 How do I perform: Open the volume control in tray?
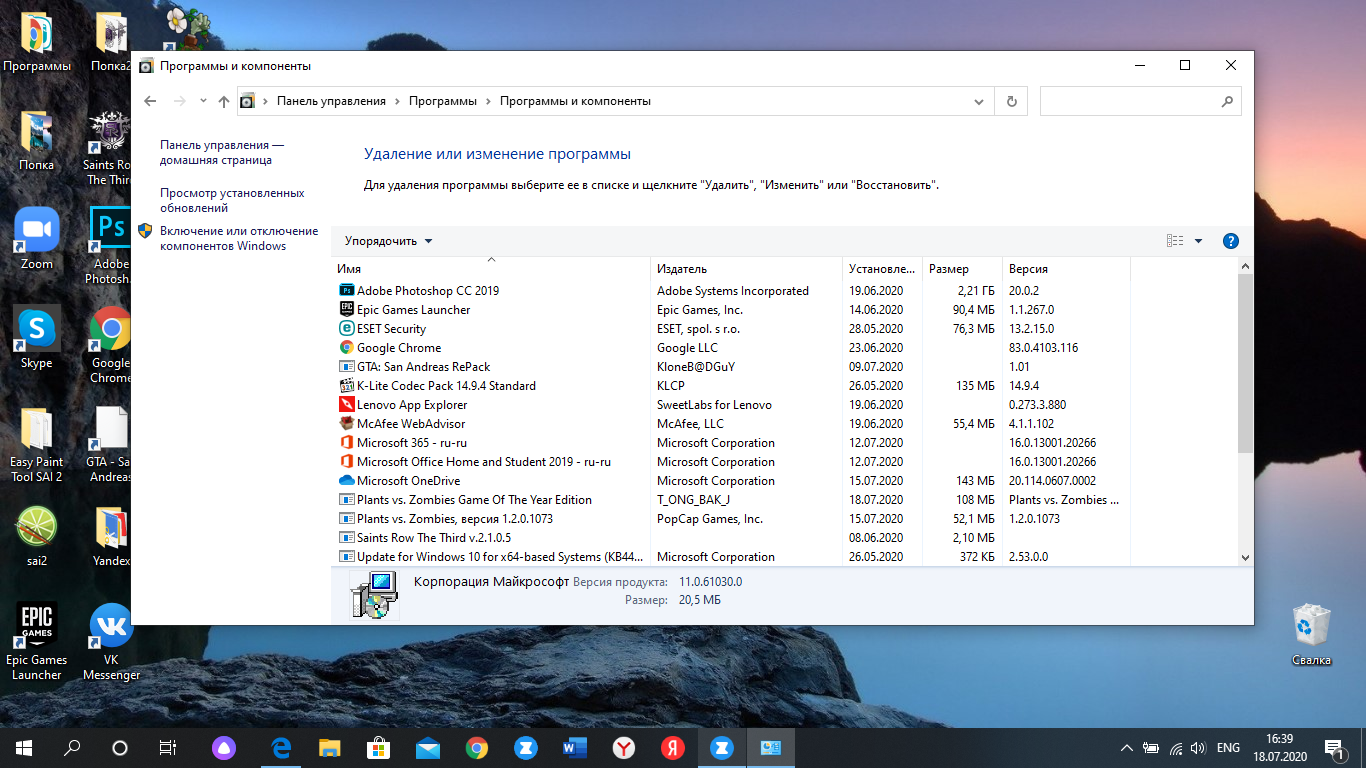[x=1197, y=747]
